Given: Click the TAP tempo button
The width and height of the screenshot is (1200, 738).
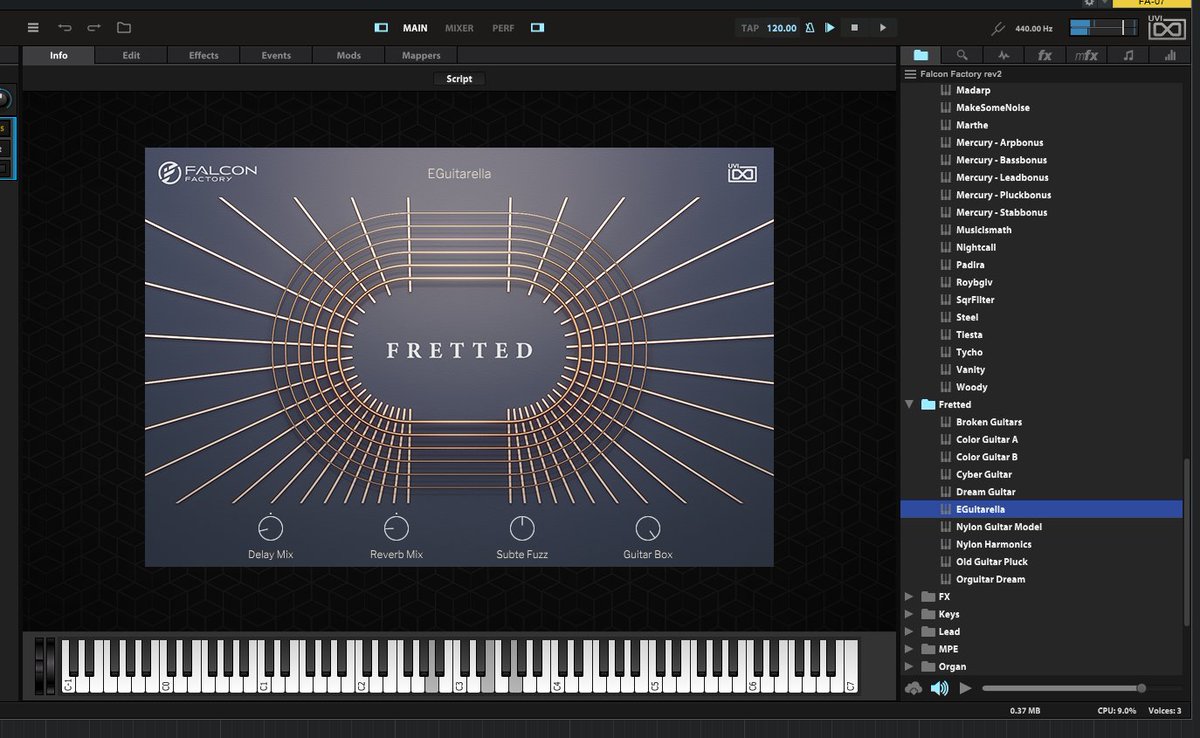Looking at the screenshot, I should [750, 28].
